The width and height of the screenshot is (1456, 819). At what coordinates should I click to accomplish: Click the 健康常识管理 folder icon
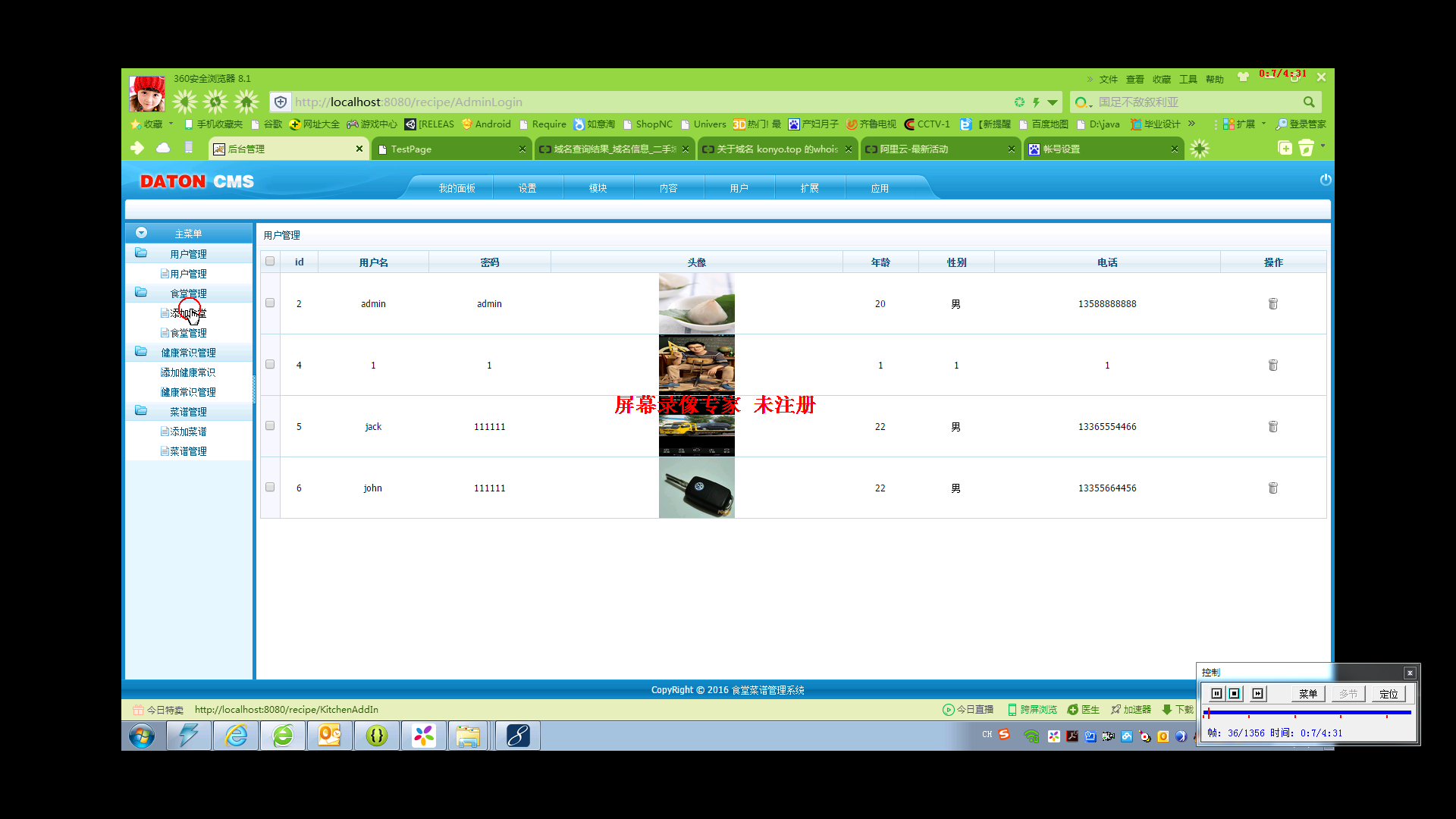click(x=141, y=352)
